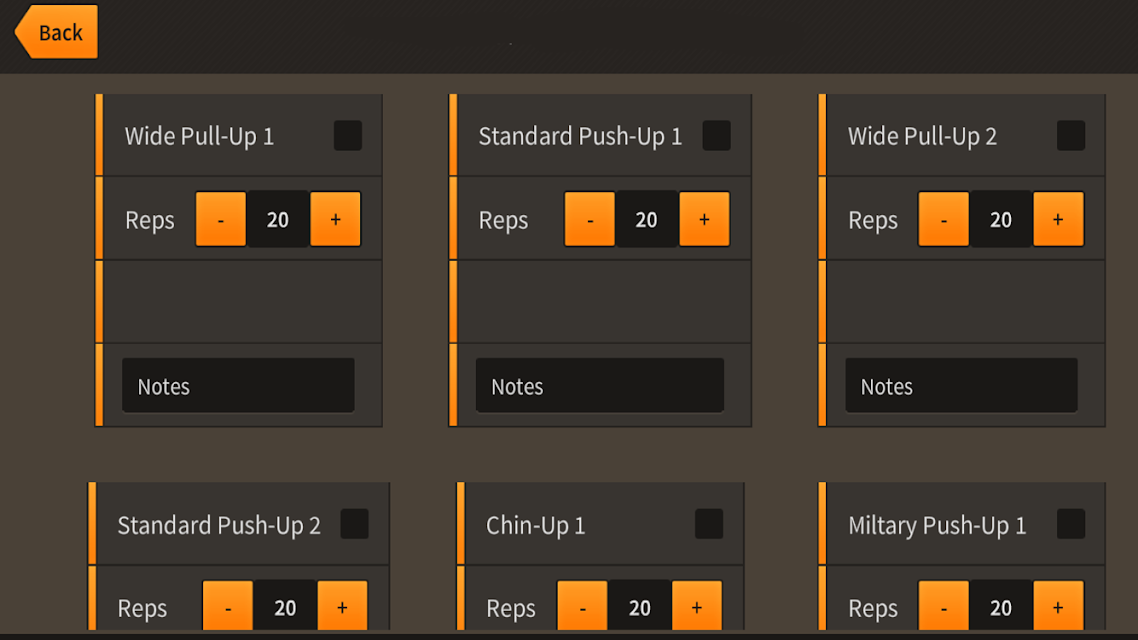This screenshot has height=640, width=1138.
Task: Tick the Wide Pull-Up 2 checkbox
Action: (x=1071, y=136)
